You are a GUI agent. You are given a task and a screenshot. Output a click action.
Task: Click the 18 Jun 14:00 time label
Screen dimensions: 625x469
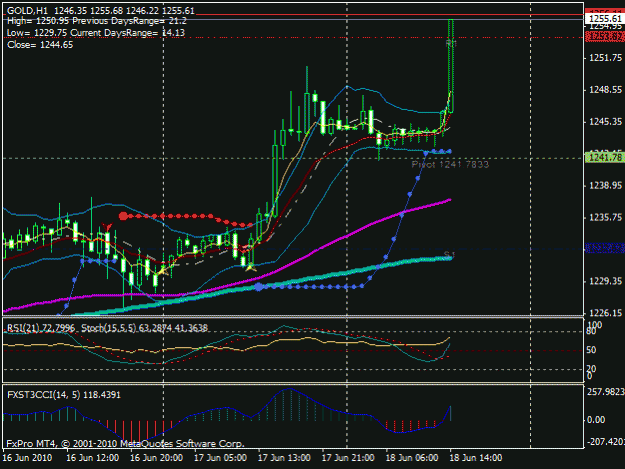(476, 457)
